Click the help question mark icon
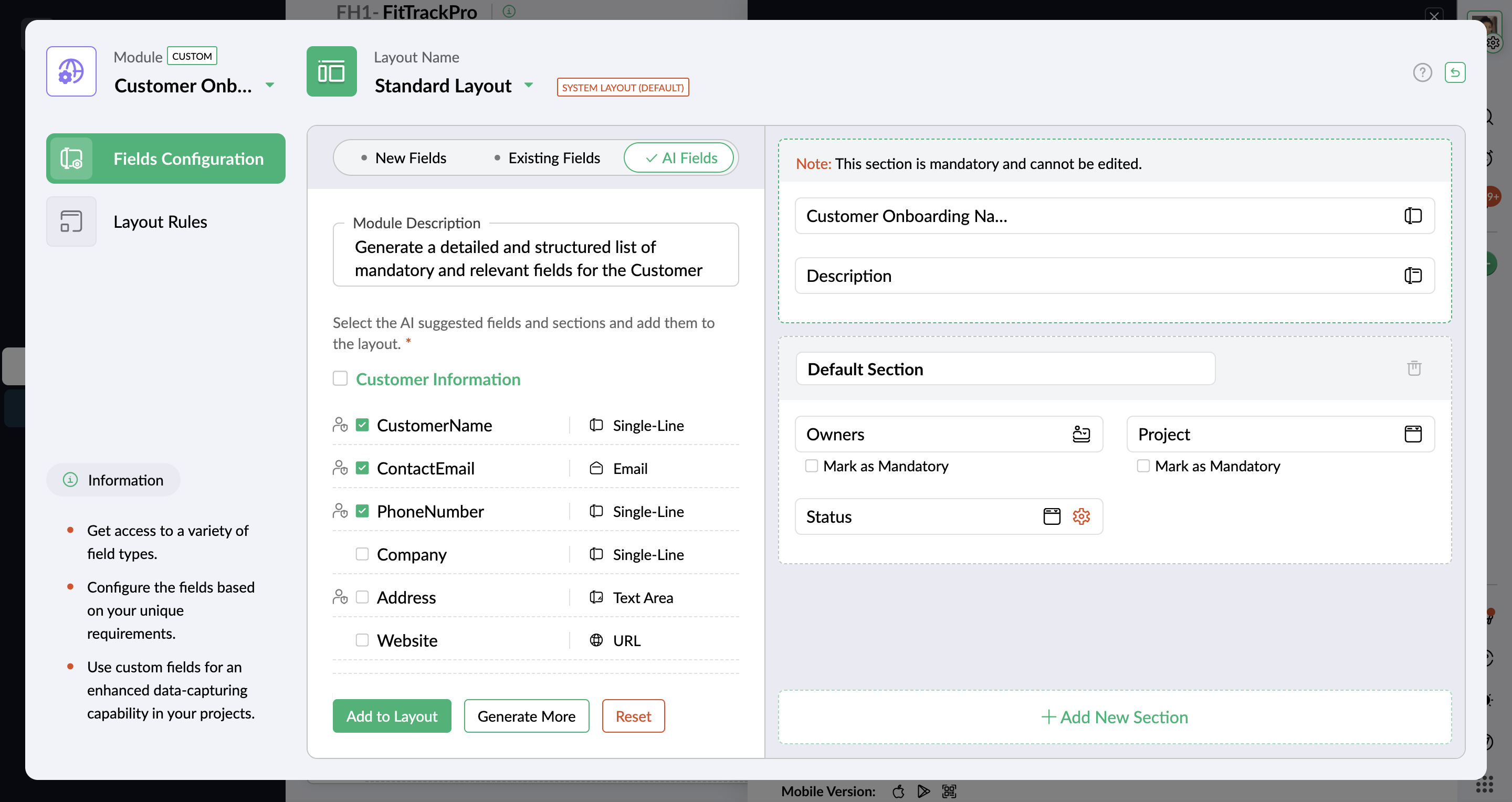The image size is (1512, 802). 1422,73
